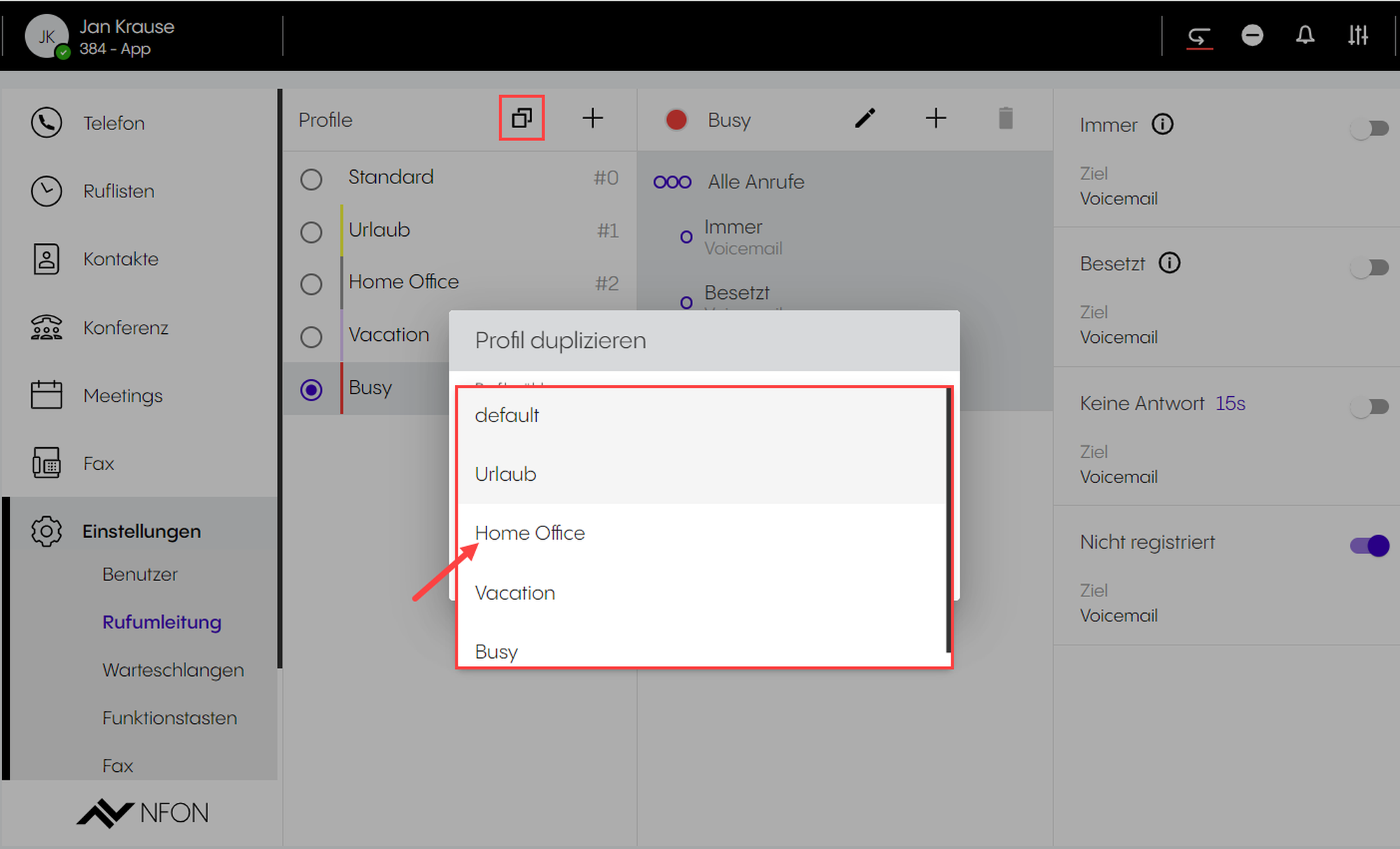Enable the Immer forwarding toggle
The width and height of the screenshot is (1400, 849).
click(1369, 128)
